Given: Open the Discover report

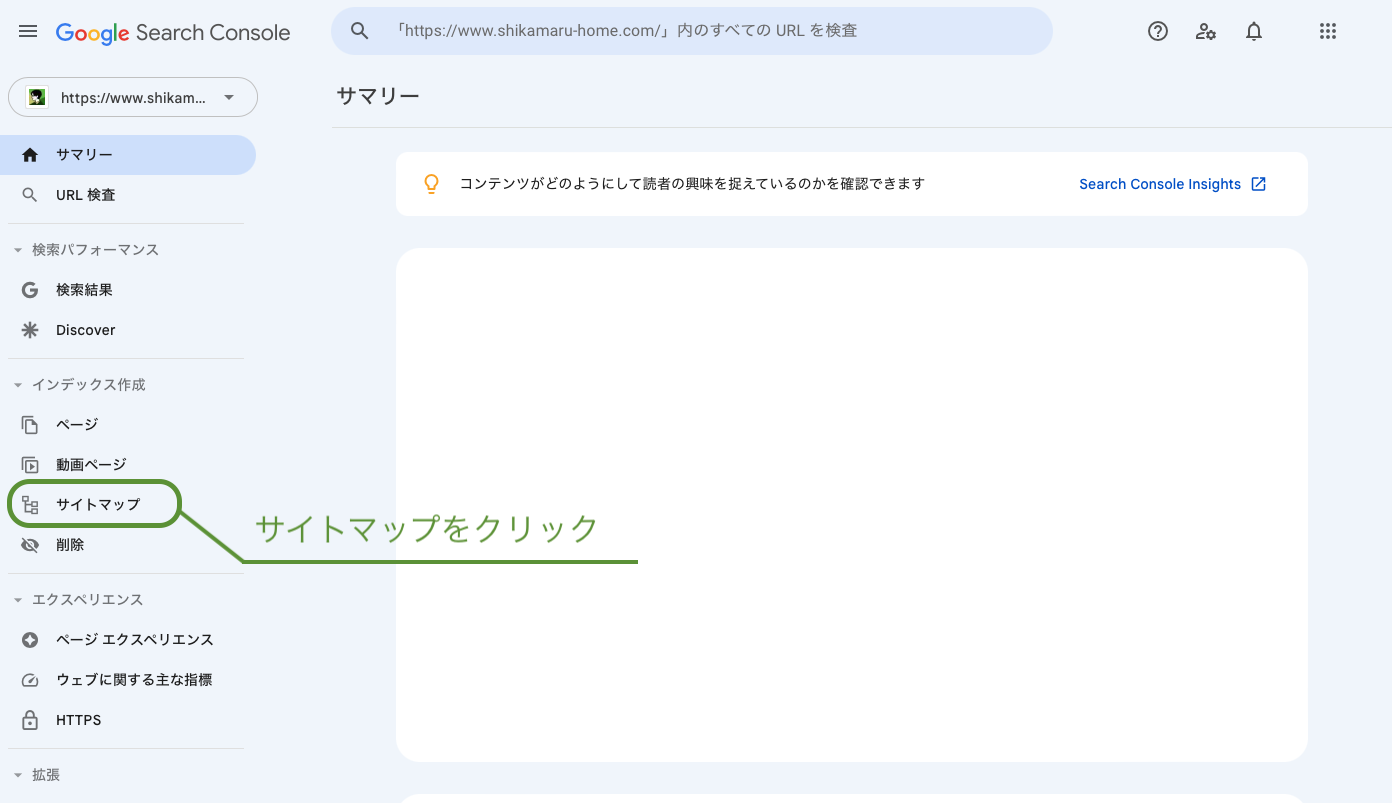Looking at the screenshot, I should [x=85, y=330].
